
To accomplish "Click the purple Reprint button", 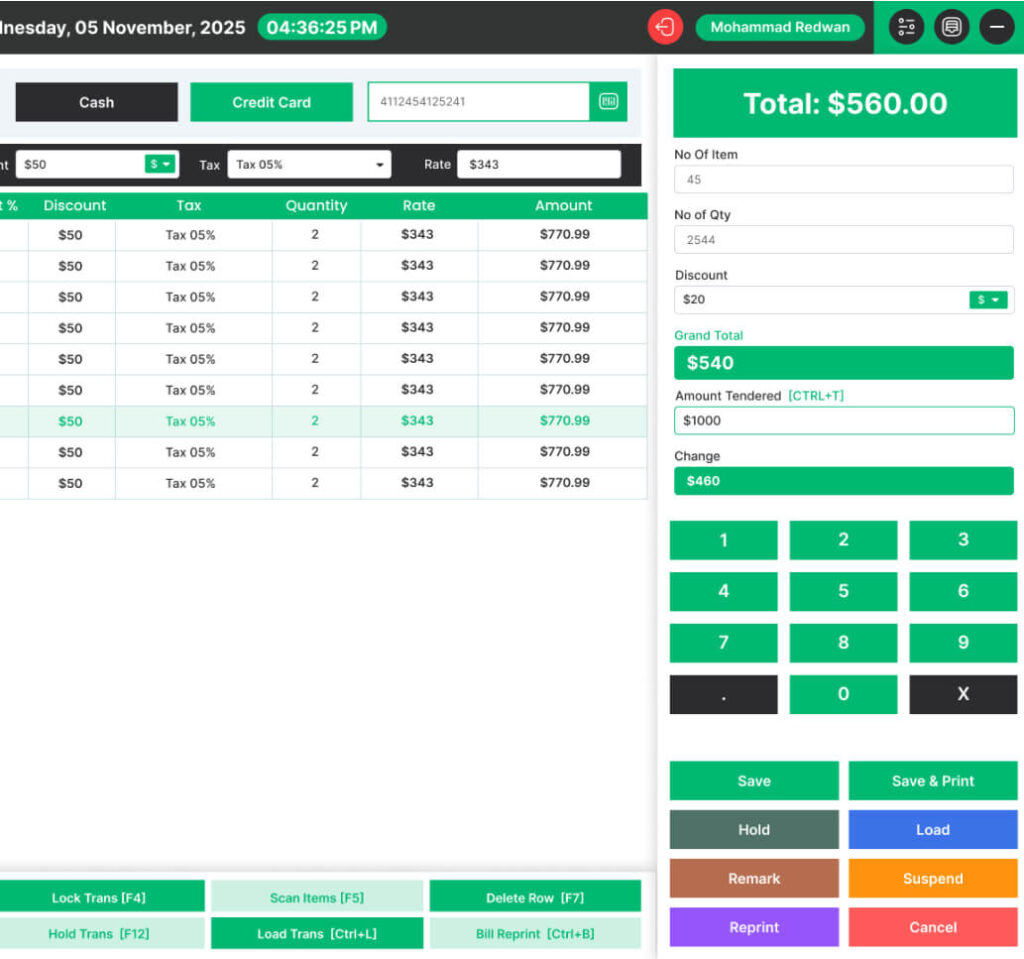I will (x=753, y=927).
